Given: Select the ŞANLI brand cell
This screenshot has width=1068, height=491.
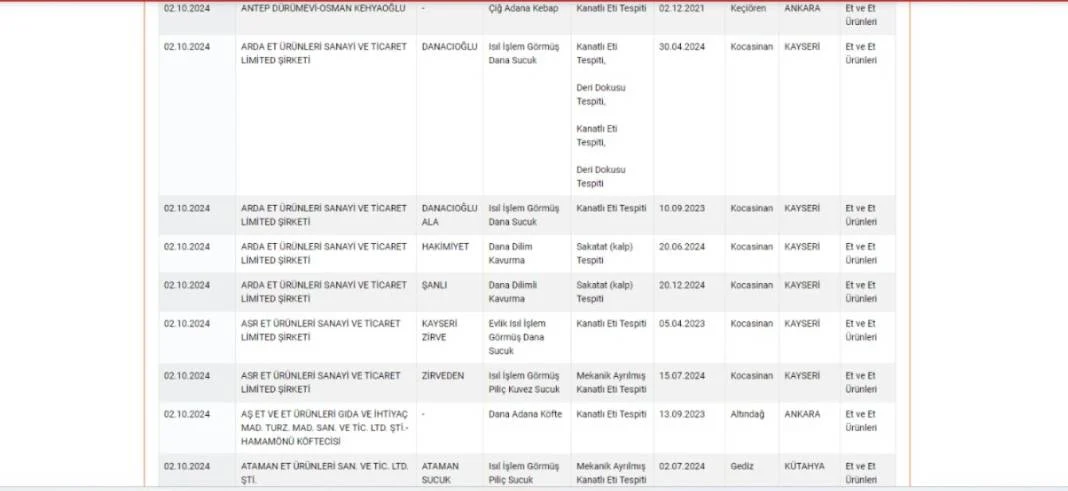Looking at the screenshot, I should [434, 285].
